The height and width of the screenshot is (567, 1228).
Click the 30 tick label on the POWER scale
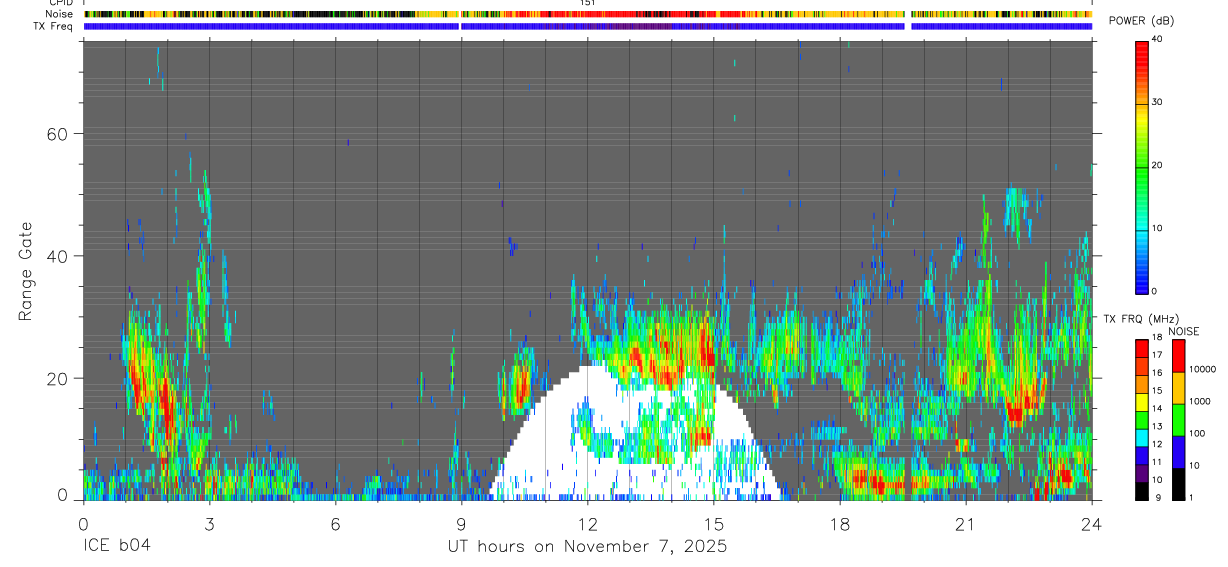click(x=1157, y=102)
